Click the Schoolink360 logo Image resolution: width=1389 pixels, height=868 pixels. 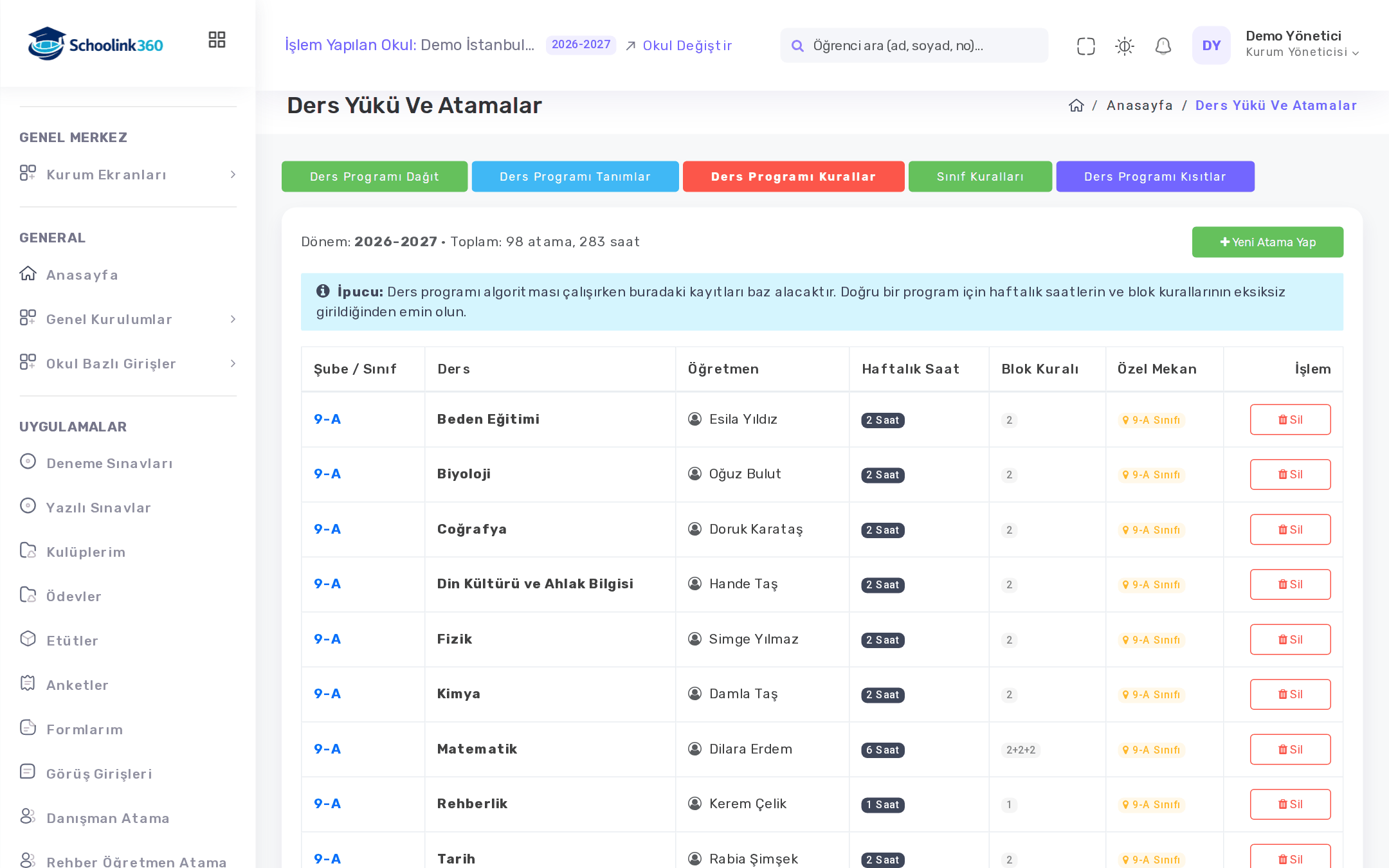(95, 44)
